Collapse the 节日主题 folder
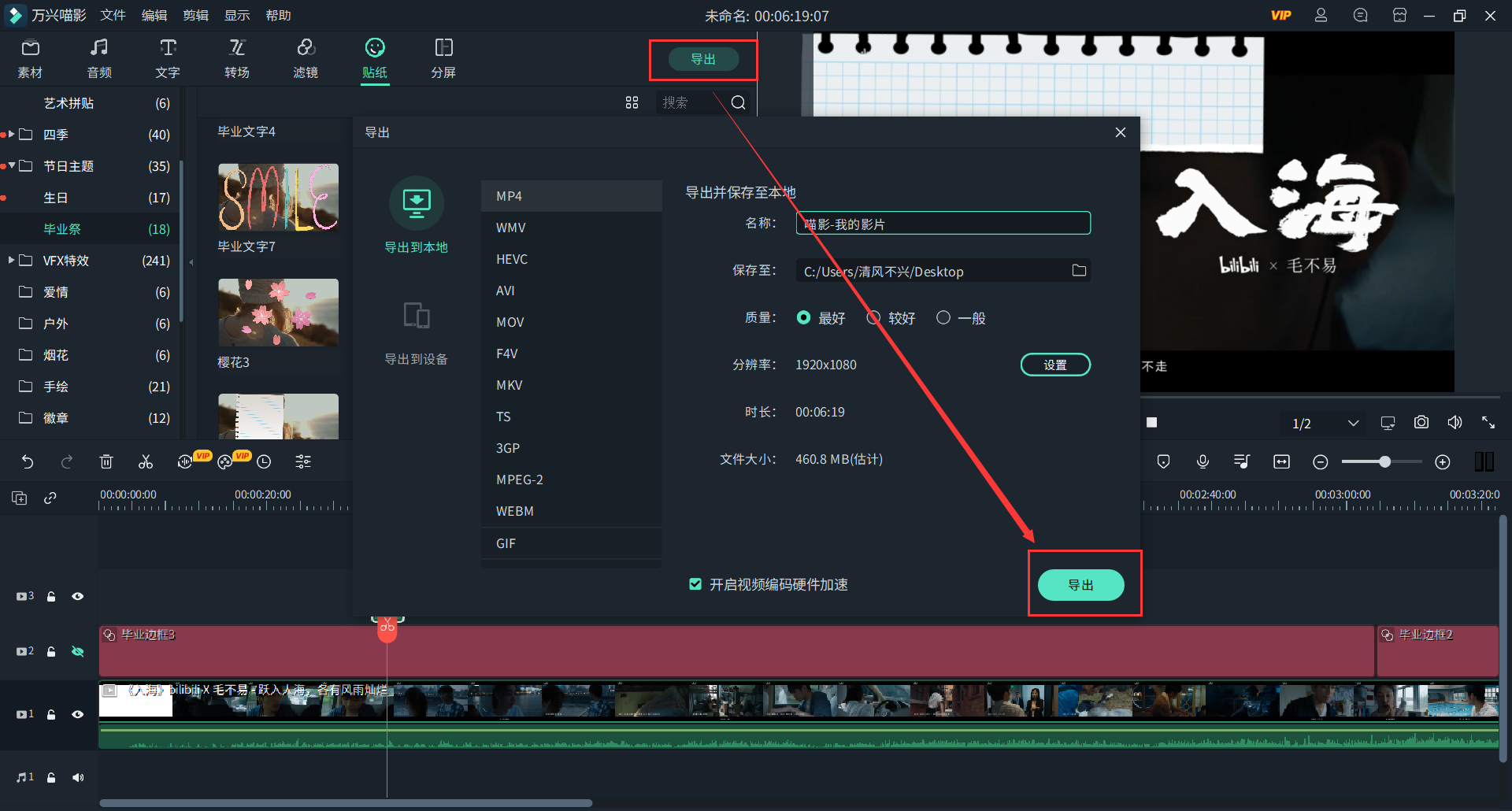Screen dimensions: 1512x811 [x=12, y=165]
